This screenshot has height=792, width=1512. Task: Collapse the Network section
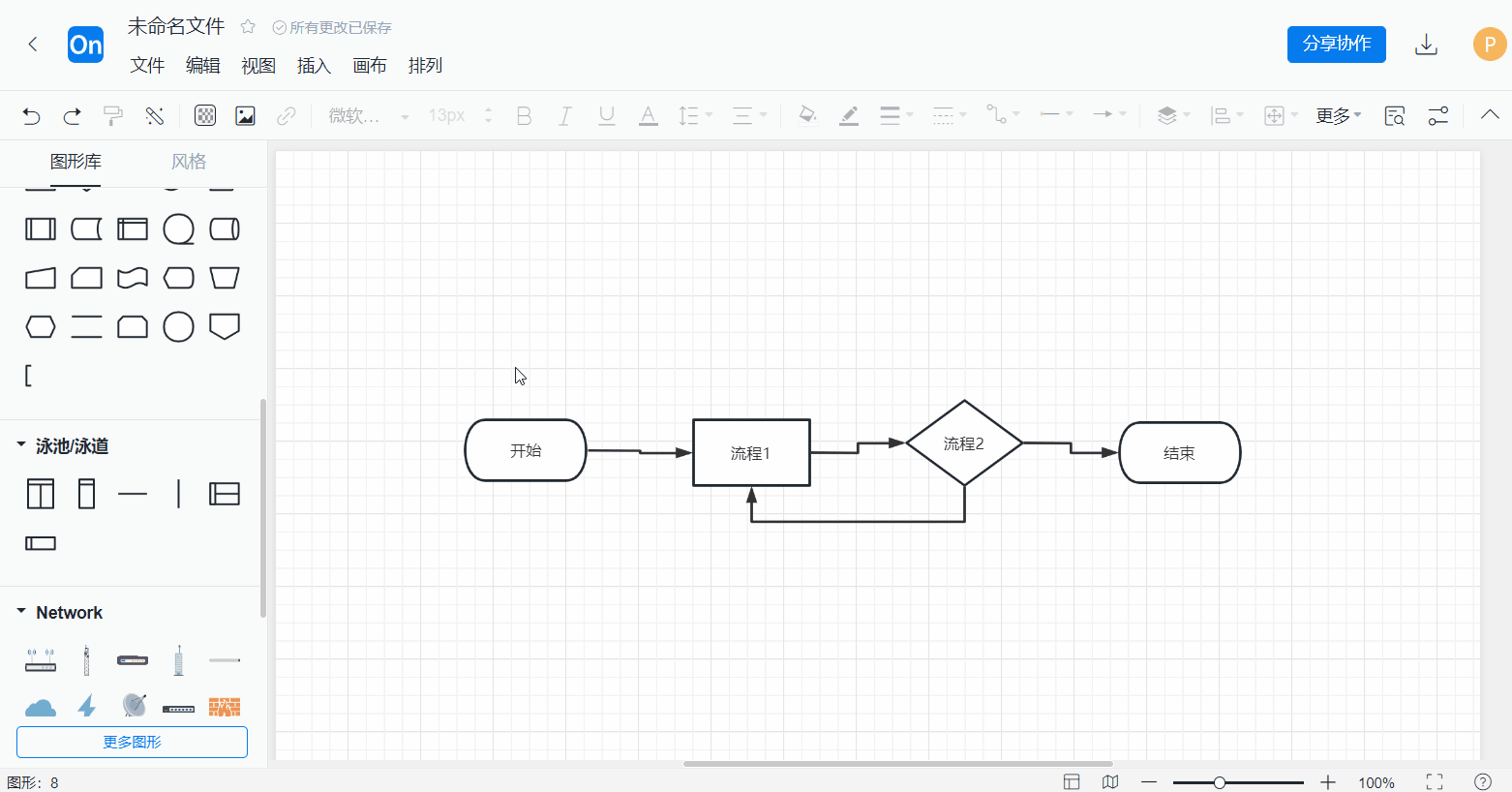21,611
